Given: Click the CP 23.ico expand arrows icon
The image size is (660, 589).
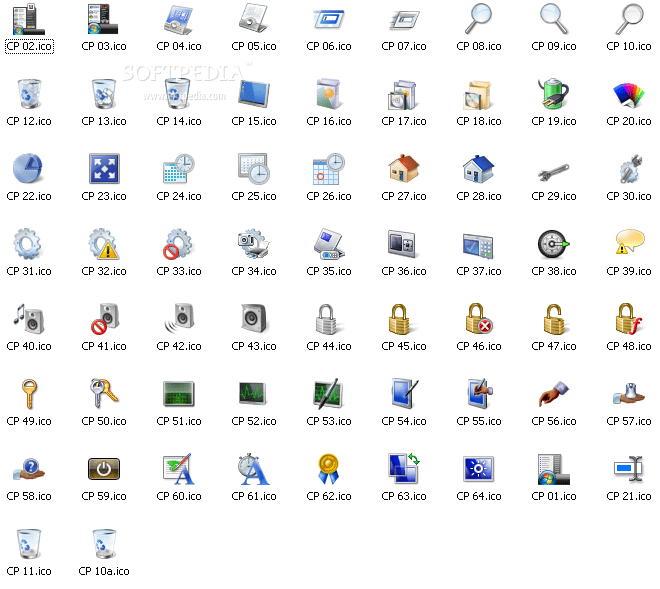Looking at the screenshot, I should pyautogui.click(x=104, y=169).
